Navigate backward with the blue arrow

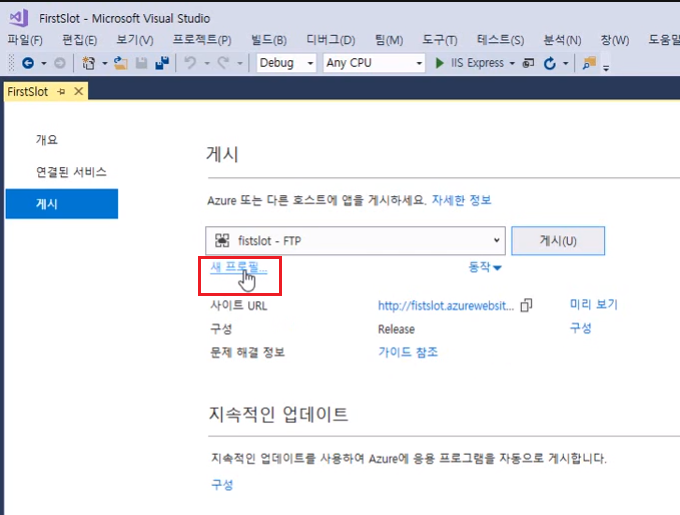click(x=28, y=63)
